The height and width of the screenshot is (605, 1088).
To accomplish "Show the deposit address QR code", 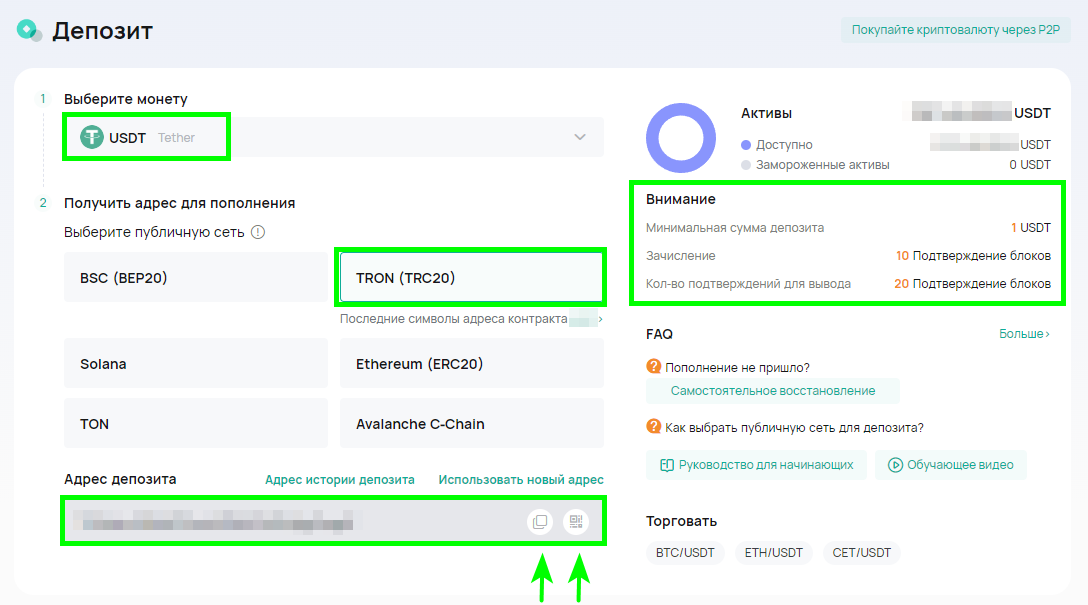I will pos(576,522).
